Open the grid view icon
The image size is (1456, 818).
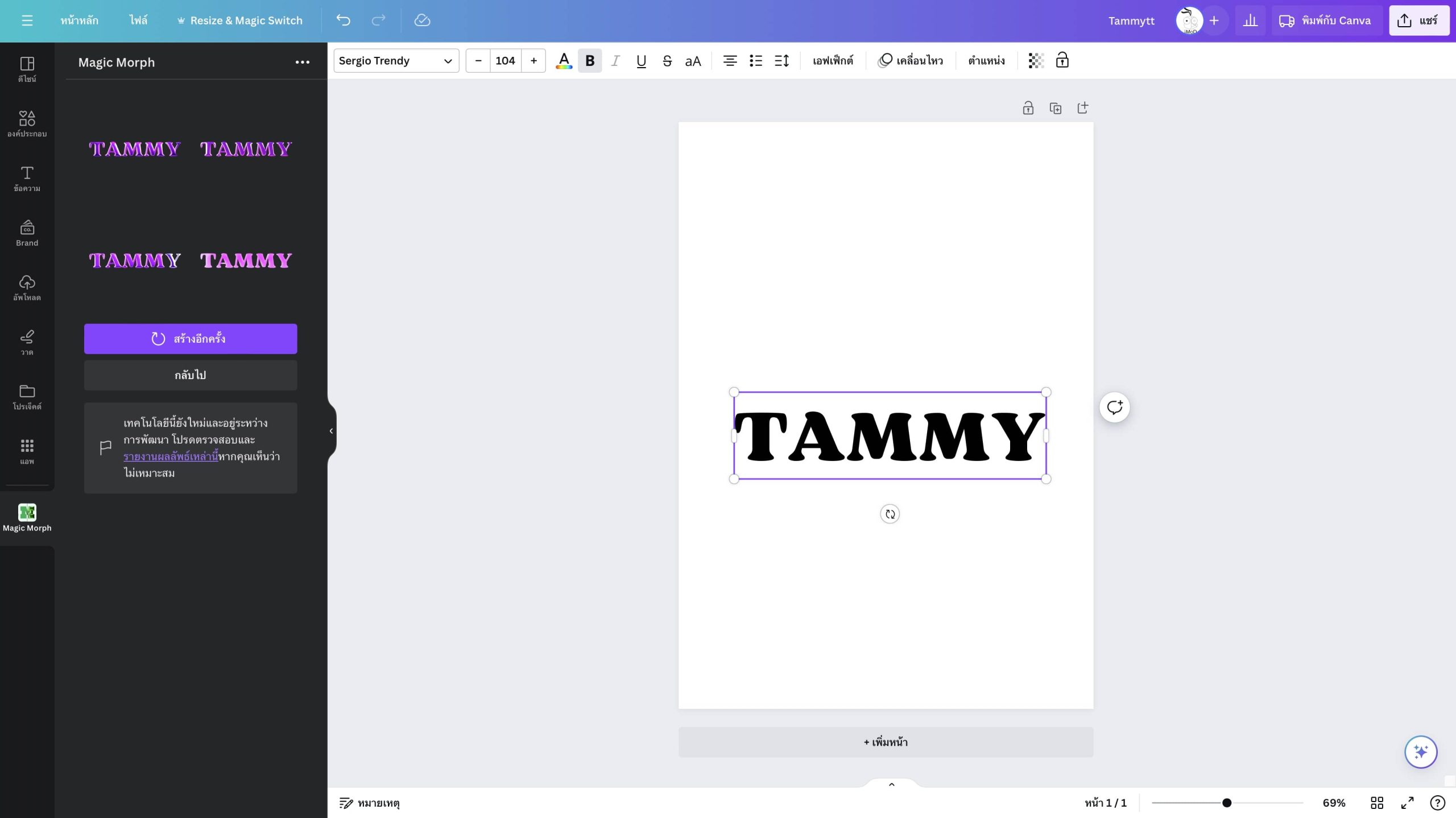pyautogui.click(x=1376, y=802)
